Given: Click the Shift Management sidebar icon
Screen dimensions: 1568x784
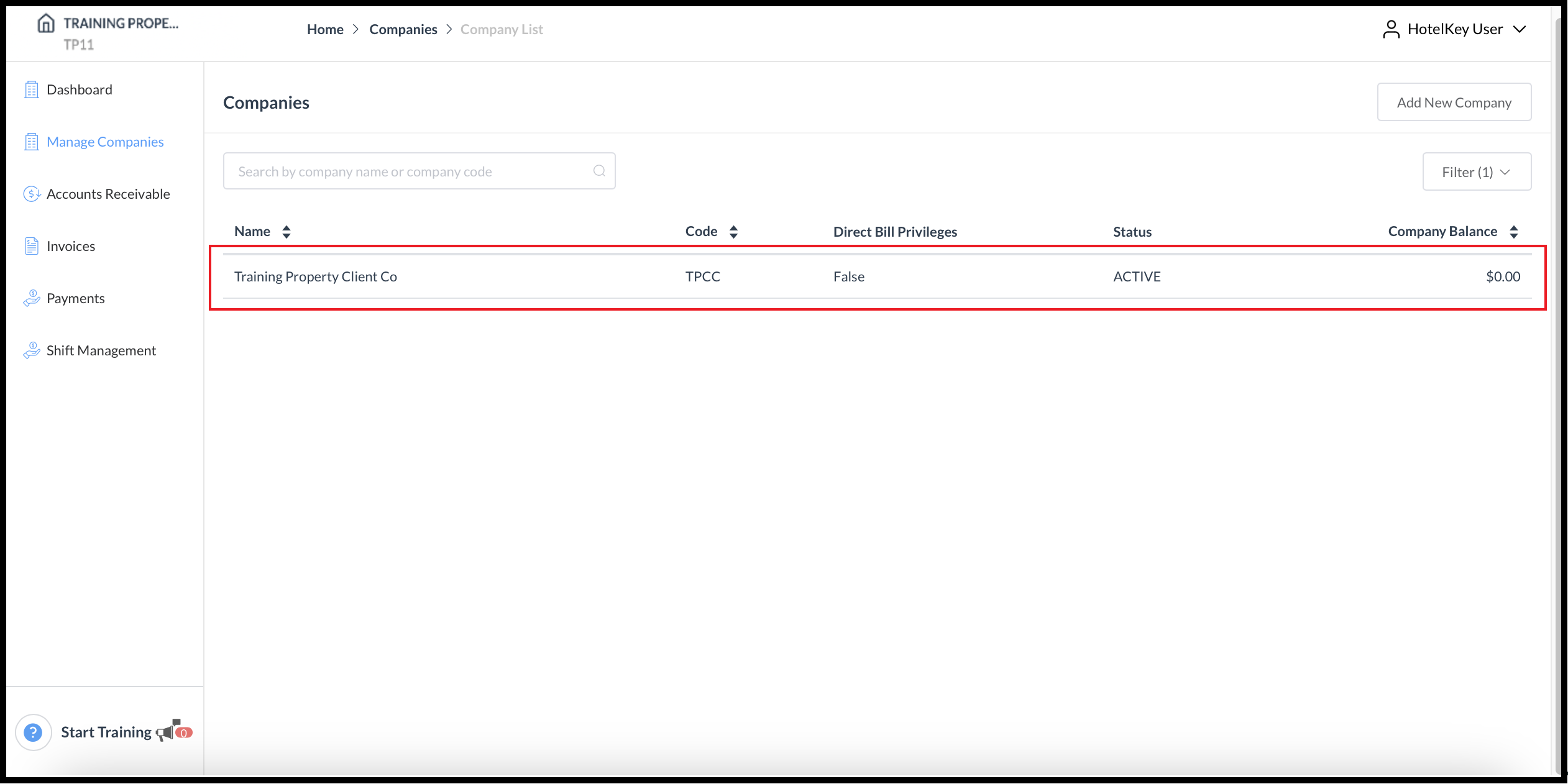Looking at the screenshot, I should click(31, 351).
